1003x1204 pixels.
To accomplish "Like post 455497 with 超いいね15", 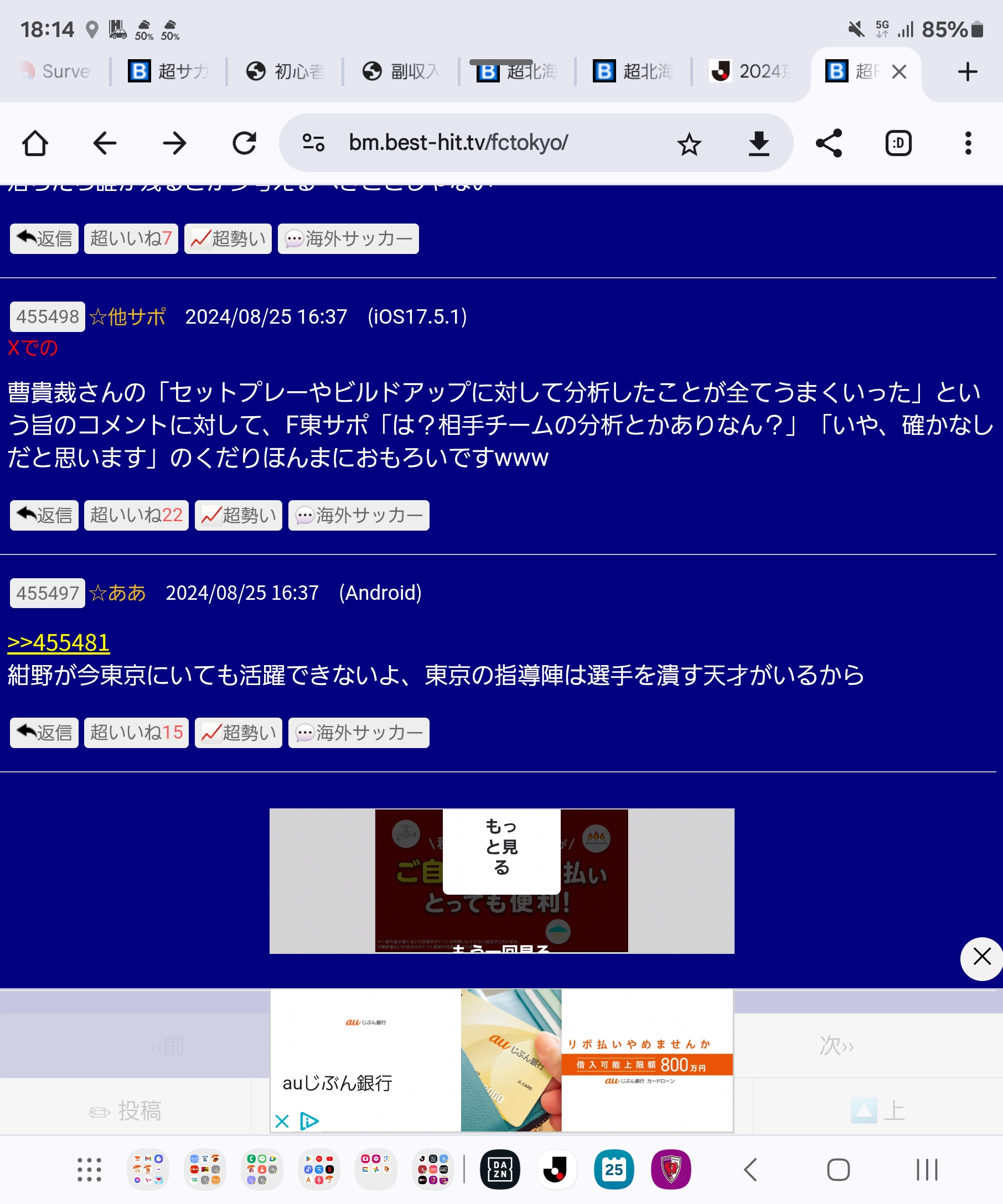I will [x=136, y=733].
